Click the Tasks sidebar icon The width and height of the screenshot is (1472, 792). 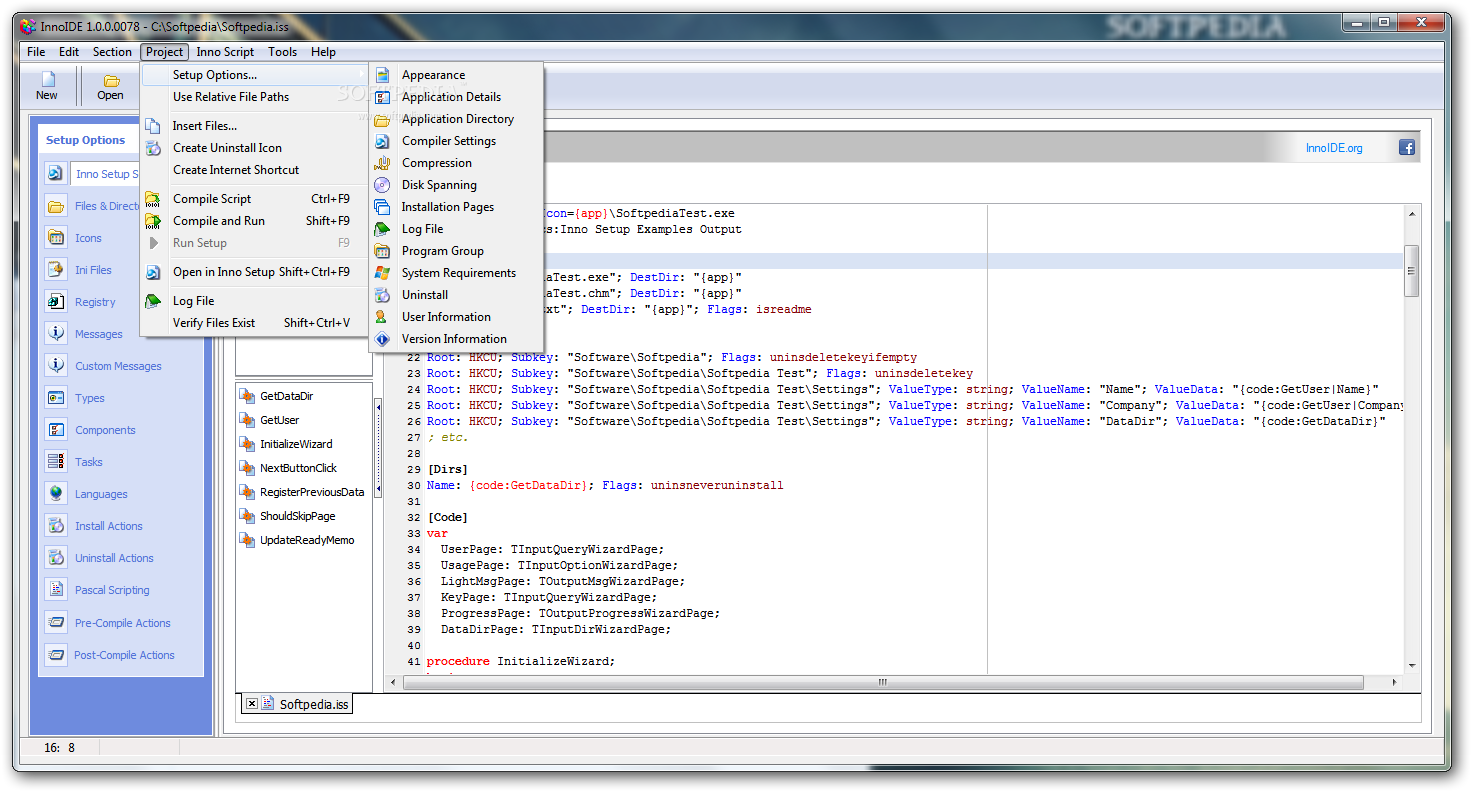[x=56, y=462]
